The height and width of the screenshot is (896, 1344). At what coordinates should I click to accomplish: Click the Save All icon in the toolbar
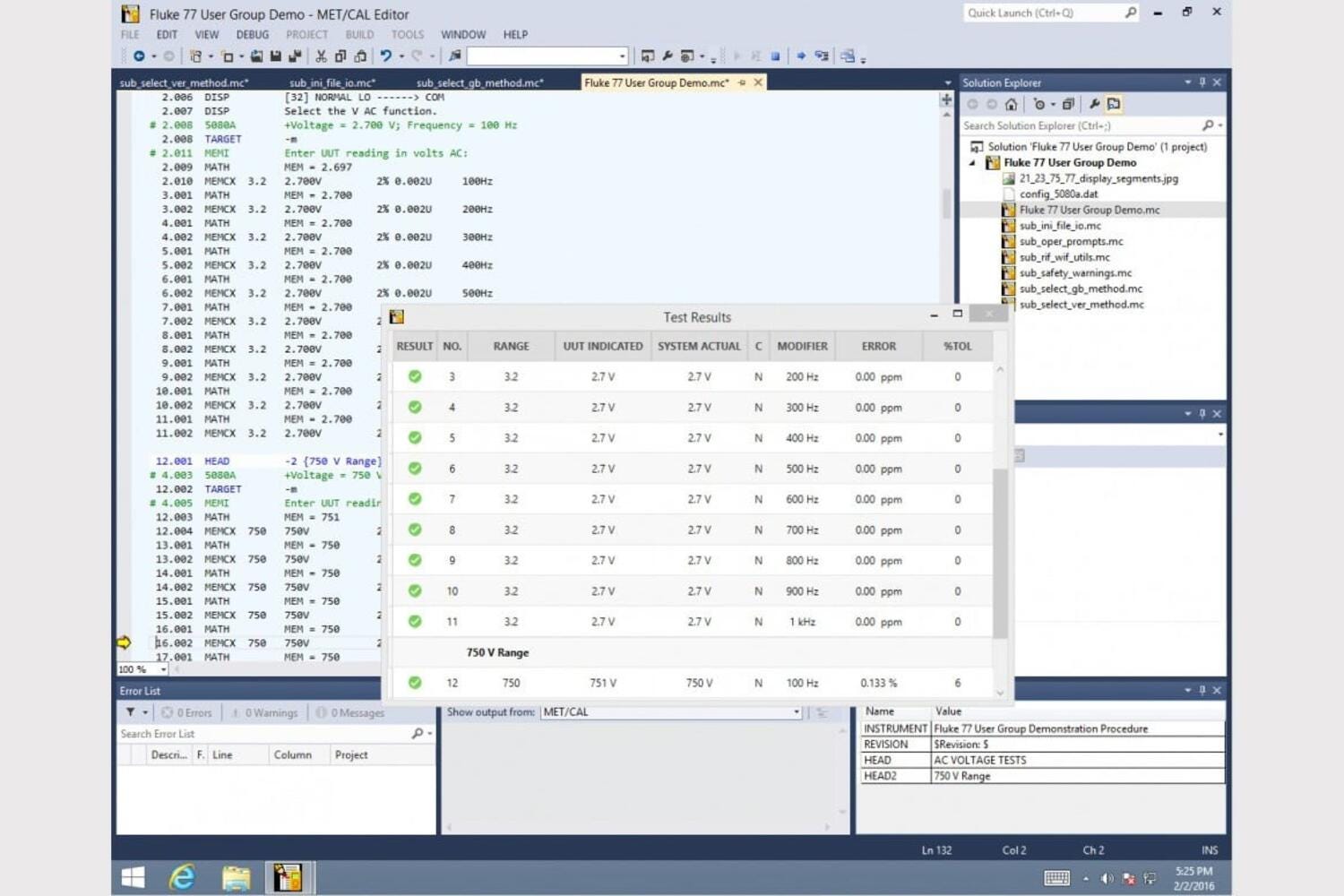(294, 56)
